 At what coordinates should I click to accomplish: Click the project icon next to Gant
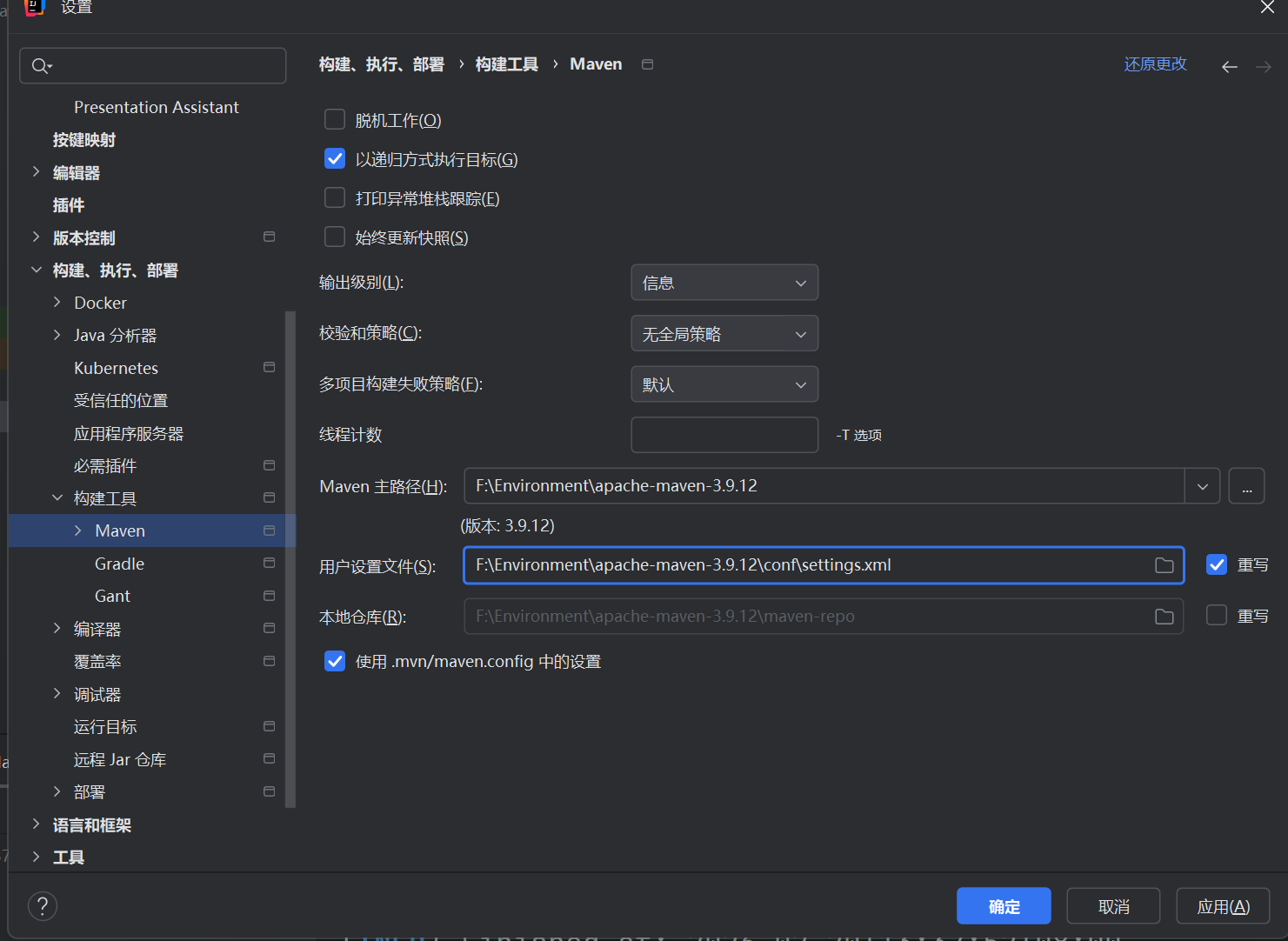(x=269, y=596)
